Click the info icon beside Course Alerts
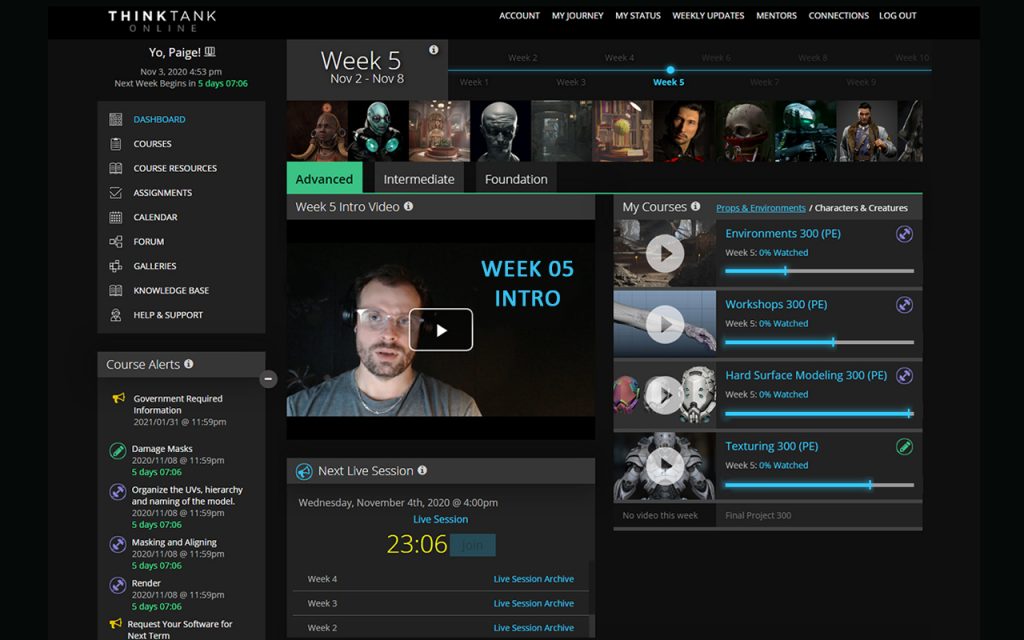 189,364
